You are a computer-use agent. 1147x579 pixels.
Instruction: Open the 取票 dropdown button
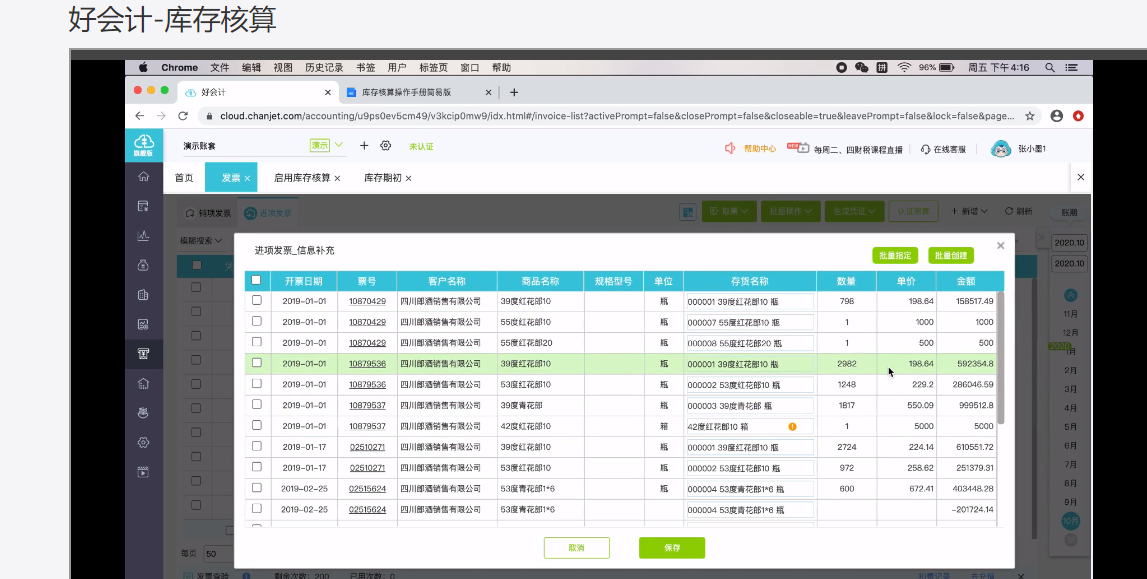pyautogui.click(x=729, y=211)
